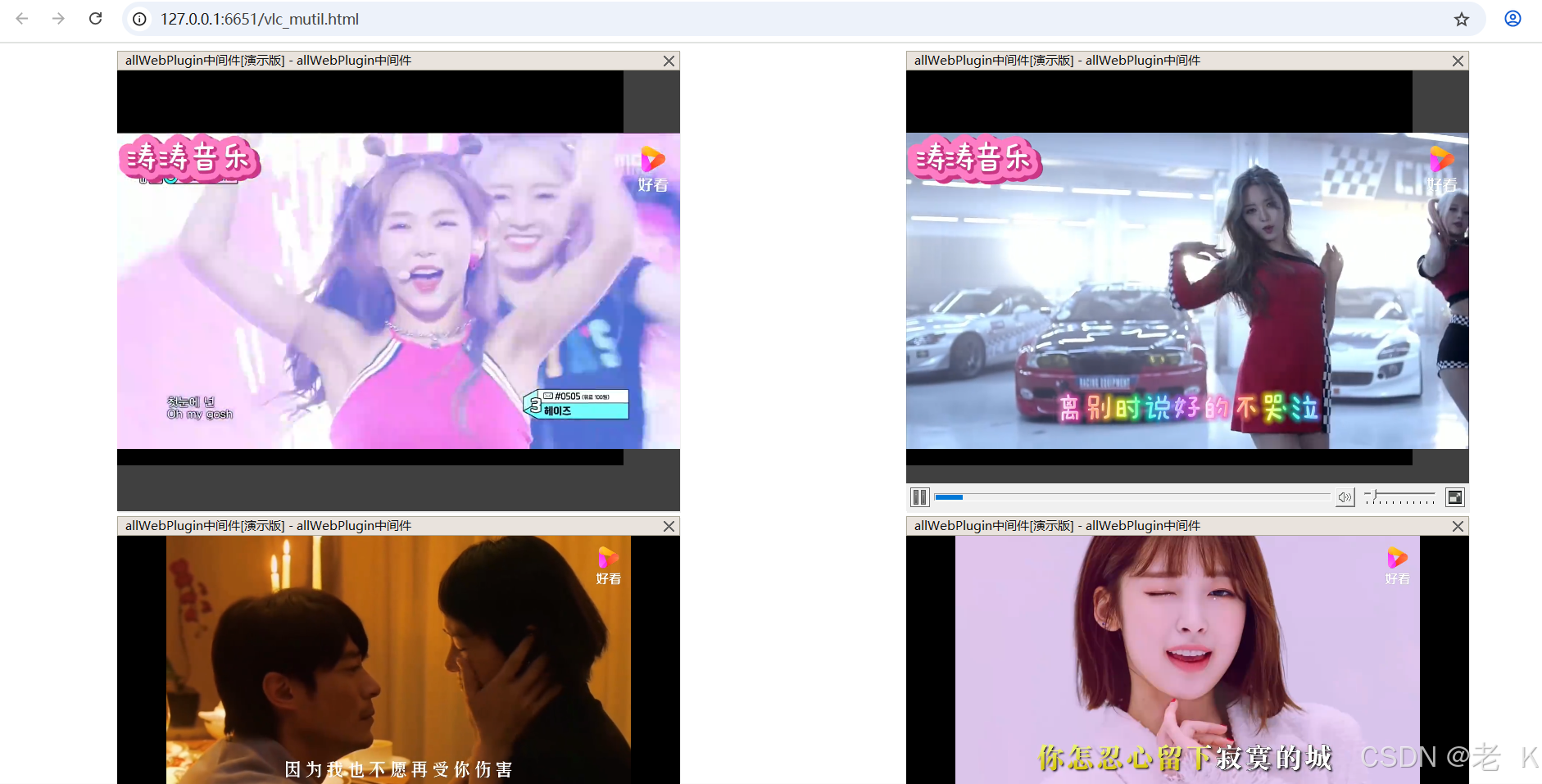Click the top-right player's seek progress bar

pos(1132,497)
